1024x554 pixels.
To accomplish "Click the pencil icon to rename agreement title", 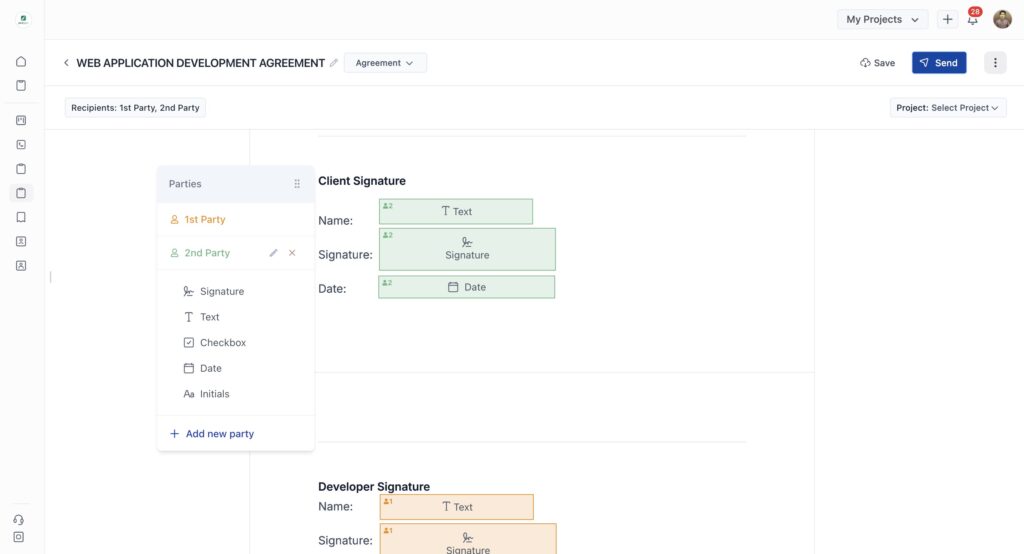I will 334,63.
